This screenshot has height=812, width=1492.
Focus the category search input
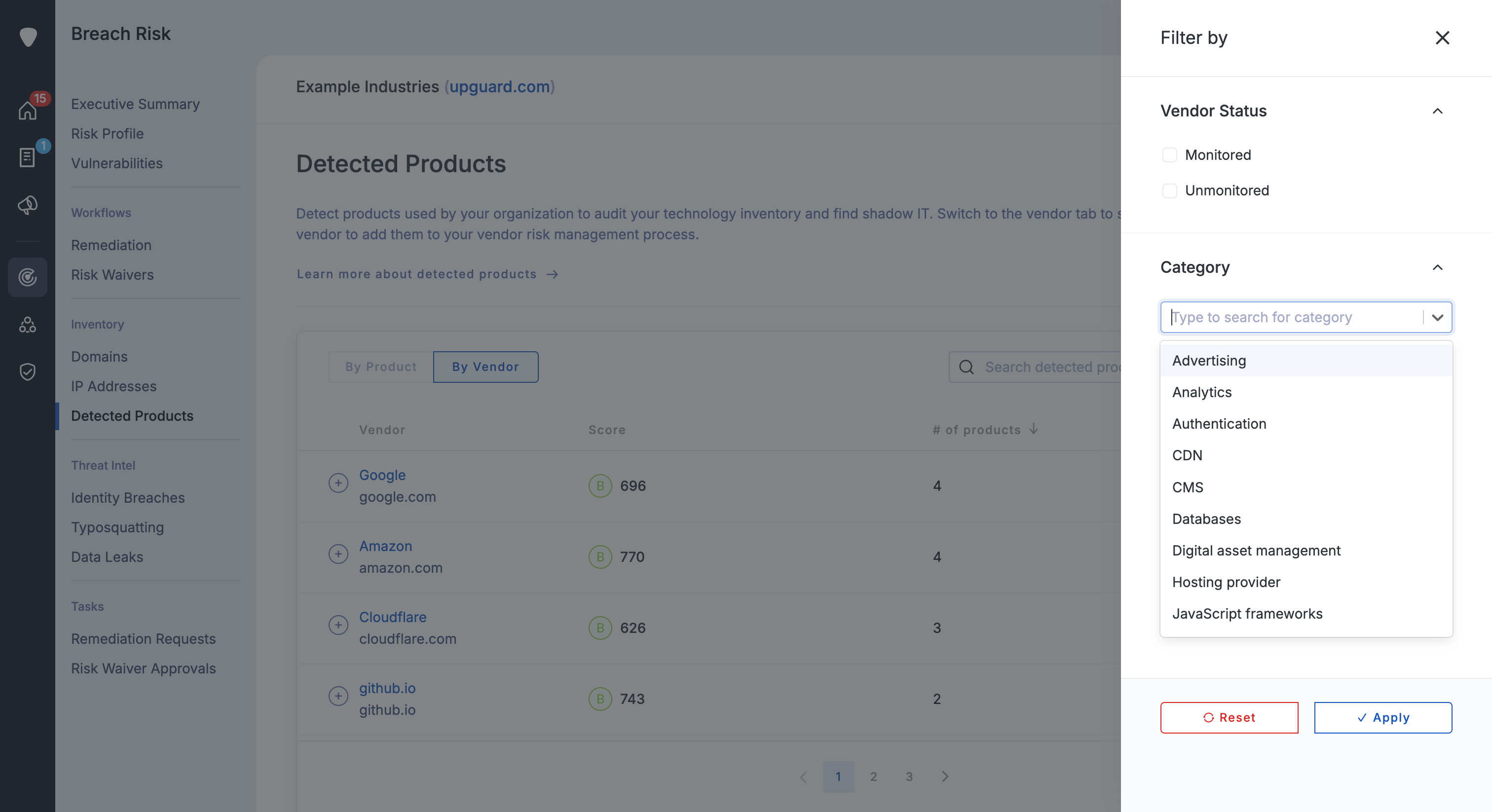coord(1292,317)
